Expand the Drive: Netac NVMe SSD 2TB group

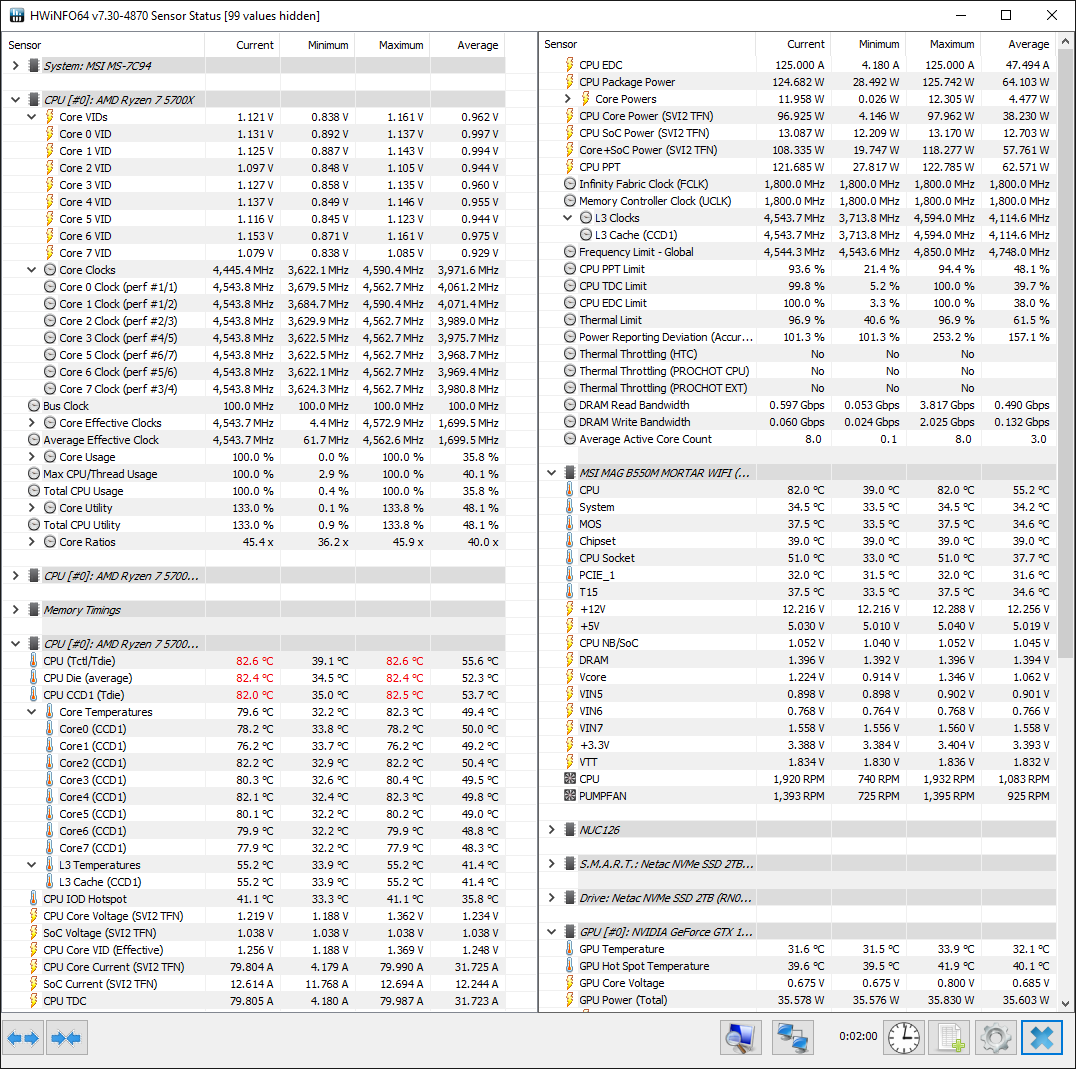(552, 897)
